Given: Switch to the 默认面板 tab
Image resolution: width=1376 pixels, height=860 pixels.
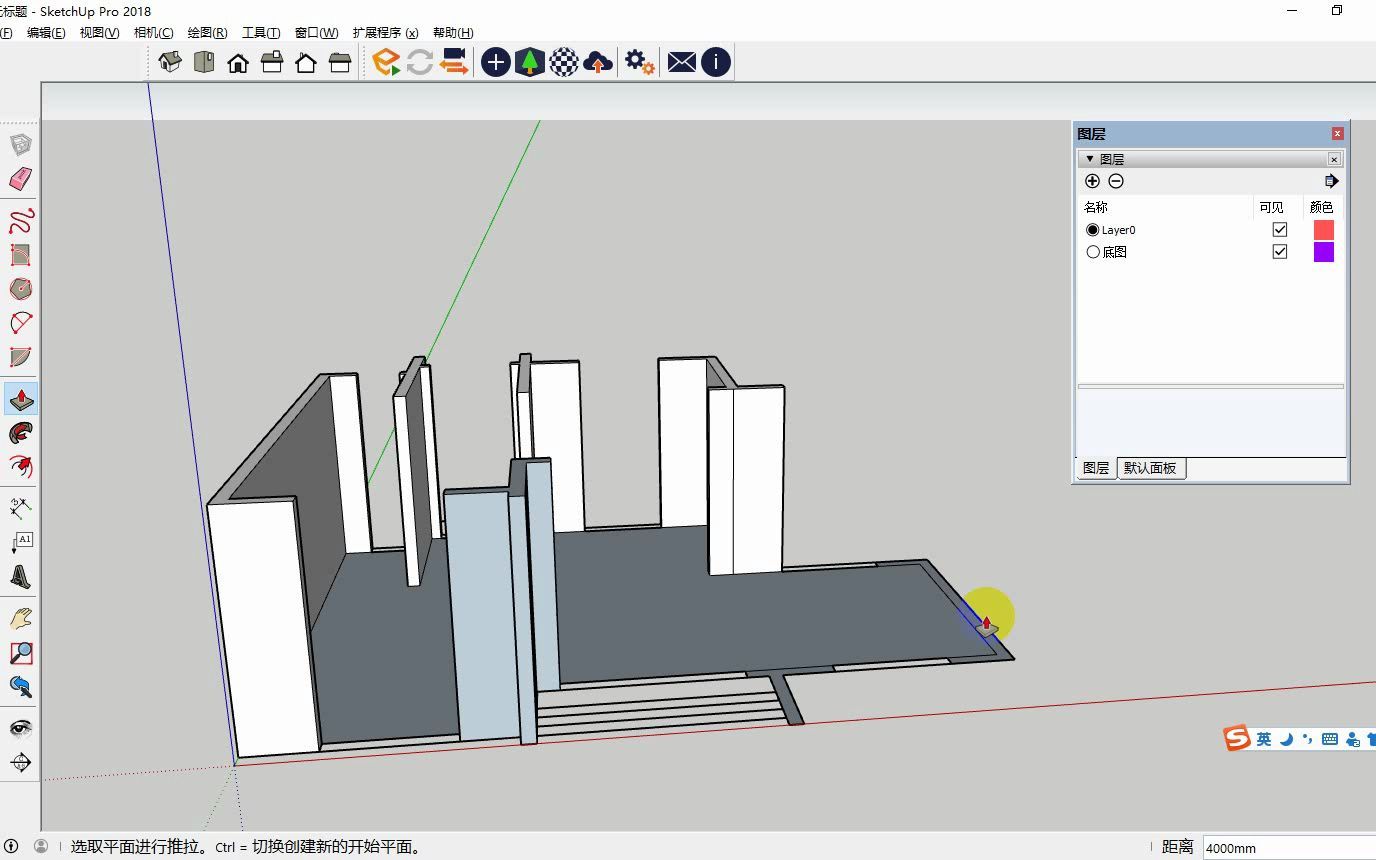Looking at the screenshot, I should coord(1150,468).
